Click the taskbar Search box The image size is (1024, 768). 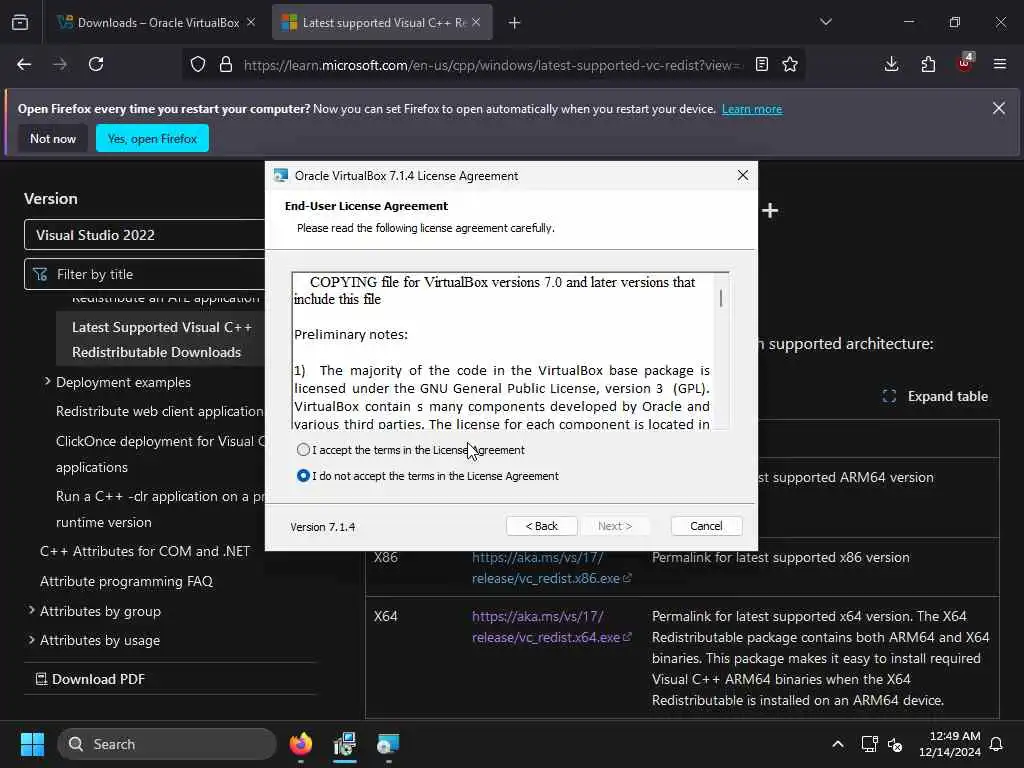tap(167, 744)
